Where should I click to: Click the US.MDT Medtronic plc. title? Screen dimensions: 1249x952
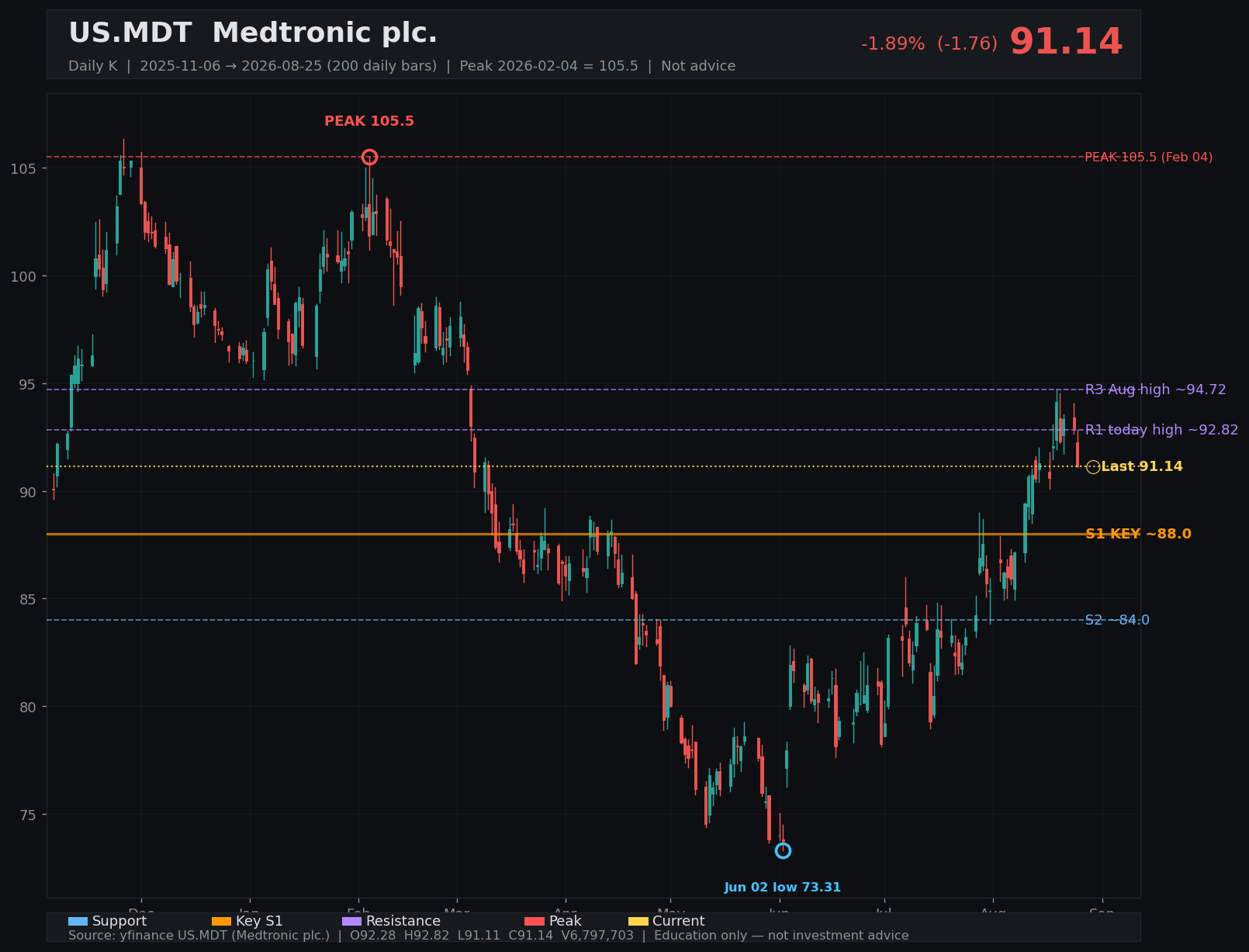tap(253, 33)
